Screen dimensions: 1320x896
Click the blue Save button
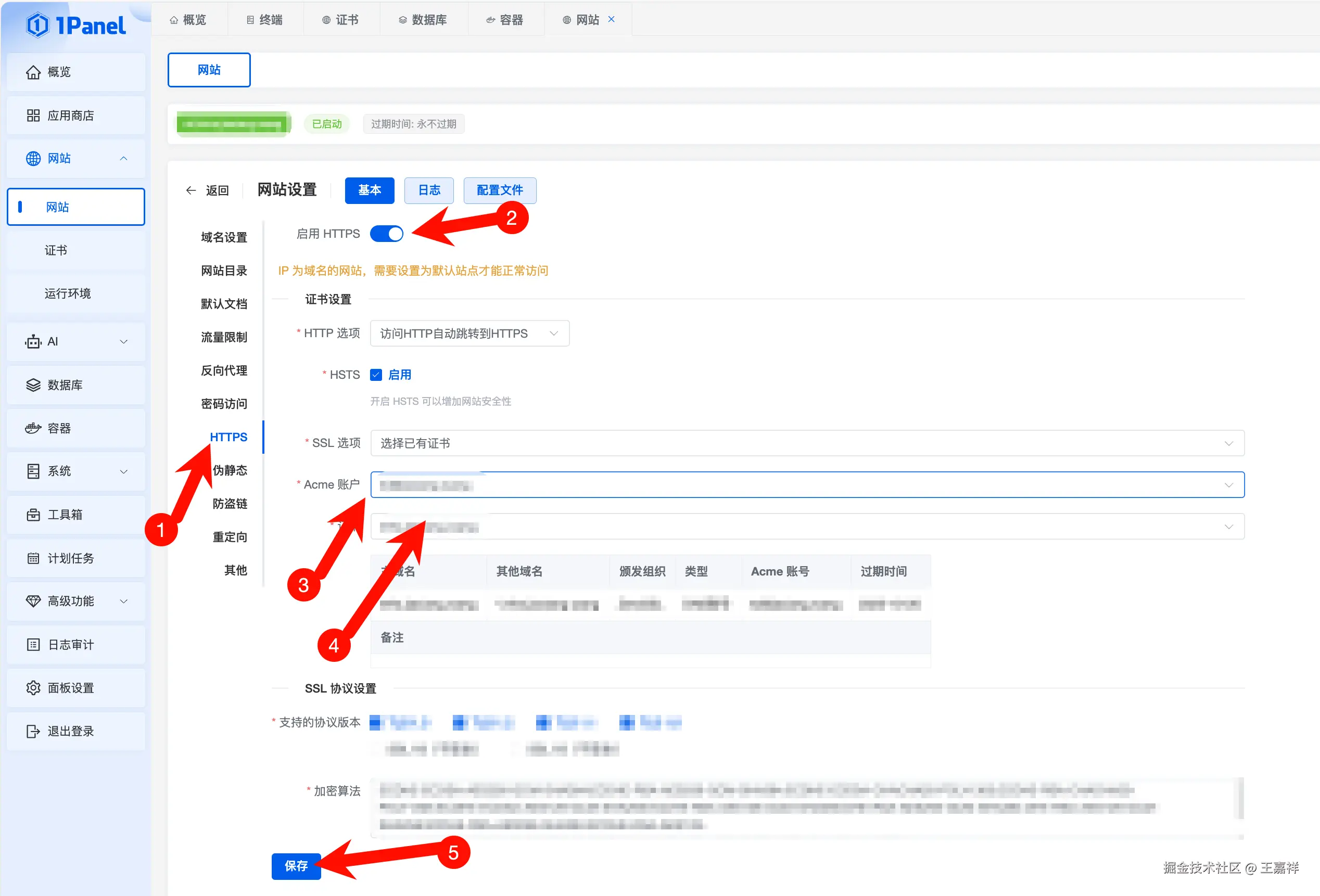[x=296, y=866]
